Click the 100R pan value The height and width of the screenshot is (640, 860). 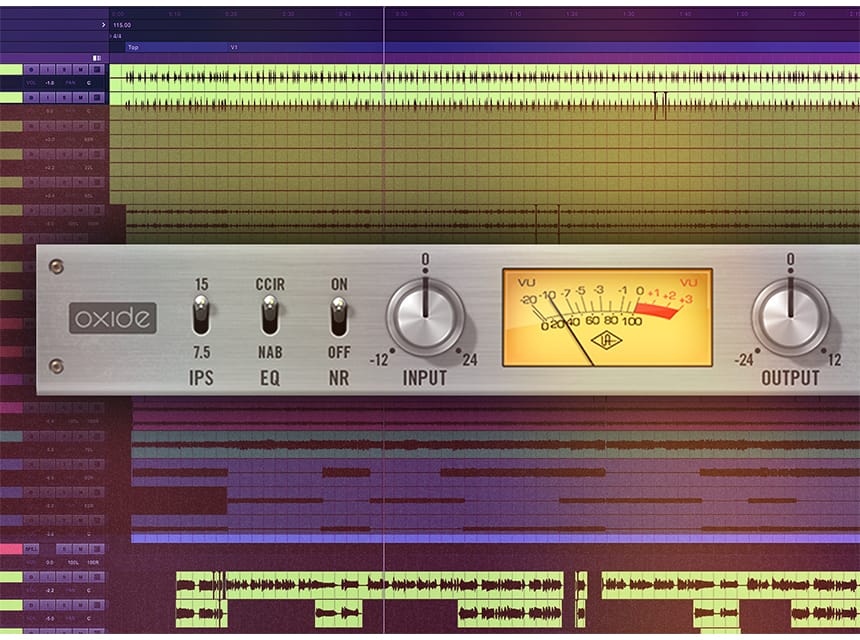click(93, 562)
